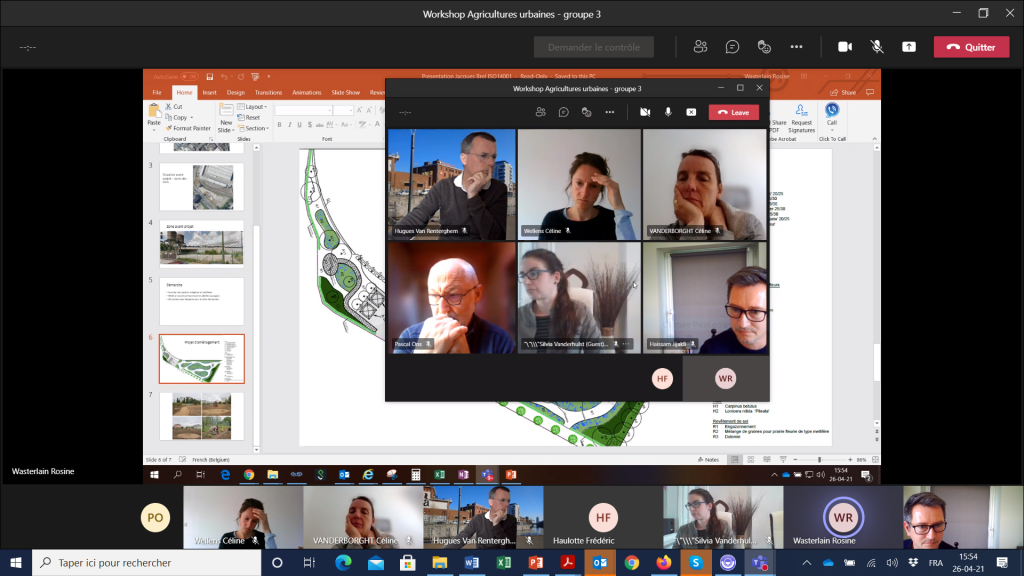Image resolution: width=1024 pixels, height=576 pixels.
Task: Open Skype from the Windows taskbar
Action: tap(696, 562)
